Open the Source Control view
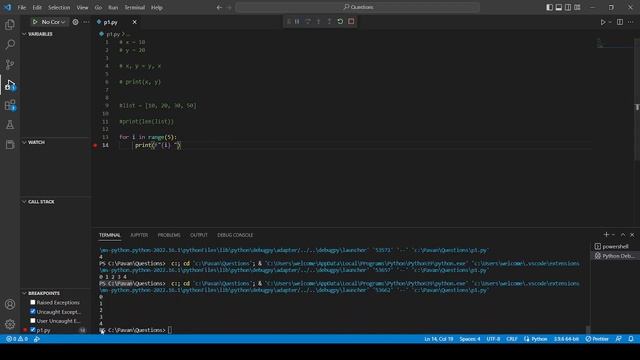This screenshot has width=640, height=360. tap(10, 64)
